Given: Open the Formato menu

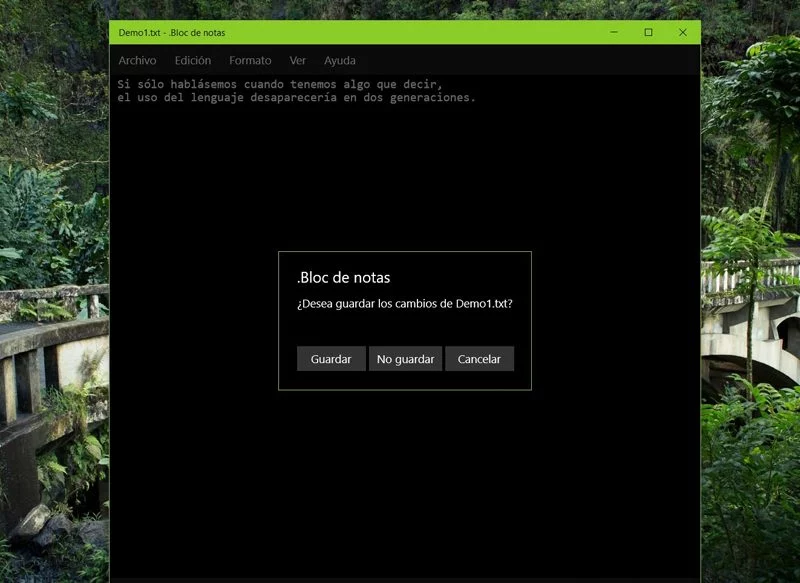Looking at the screenshot, I should tap(250, 61).
